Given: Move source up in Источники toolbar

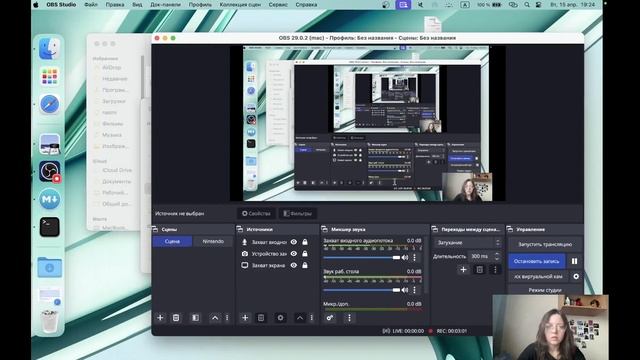Looking at the screenshot, I should (300, 318).
